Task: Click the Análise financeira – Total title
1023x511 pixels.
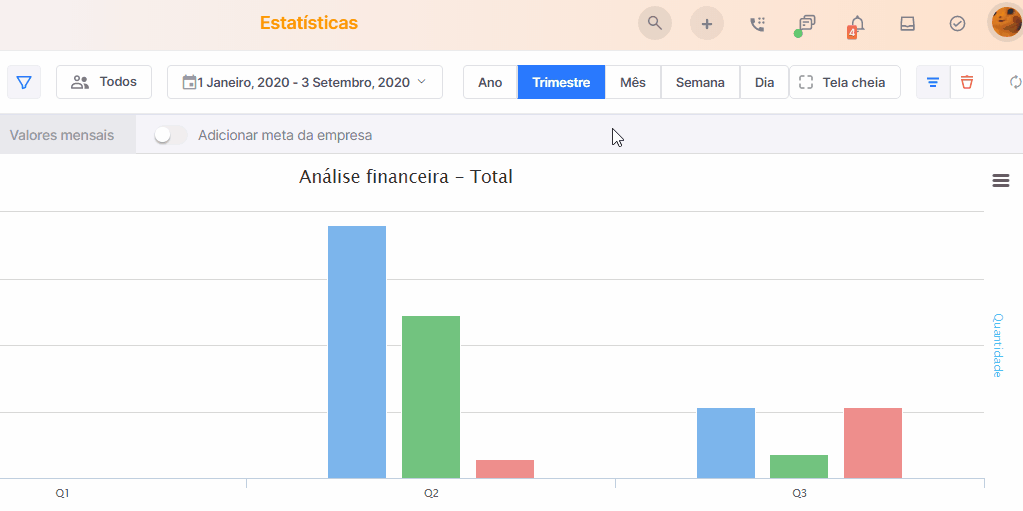Action: click(x=406, y=177)
